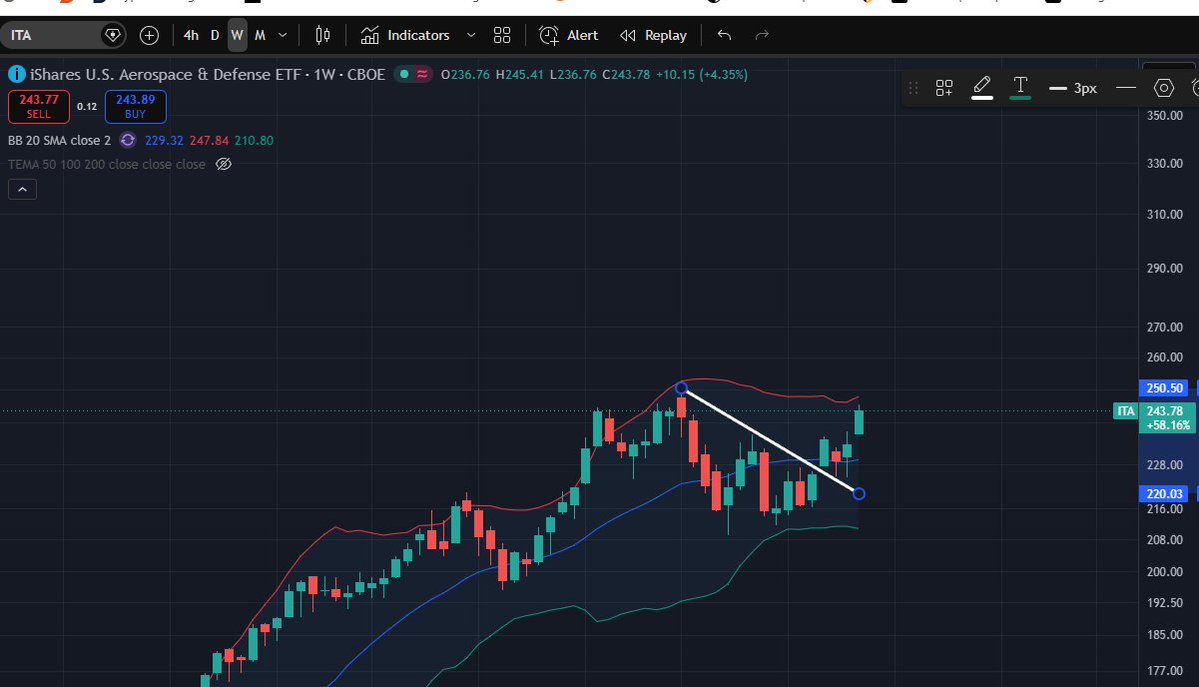Click the 220.03 price label on axis

[x=1165, y=493]
